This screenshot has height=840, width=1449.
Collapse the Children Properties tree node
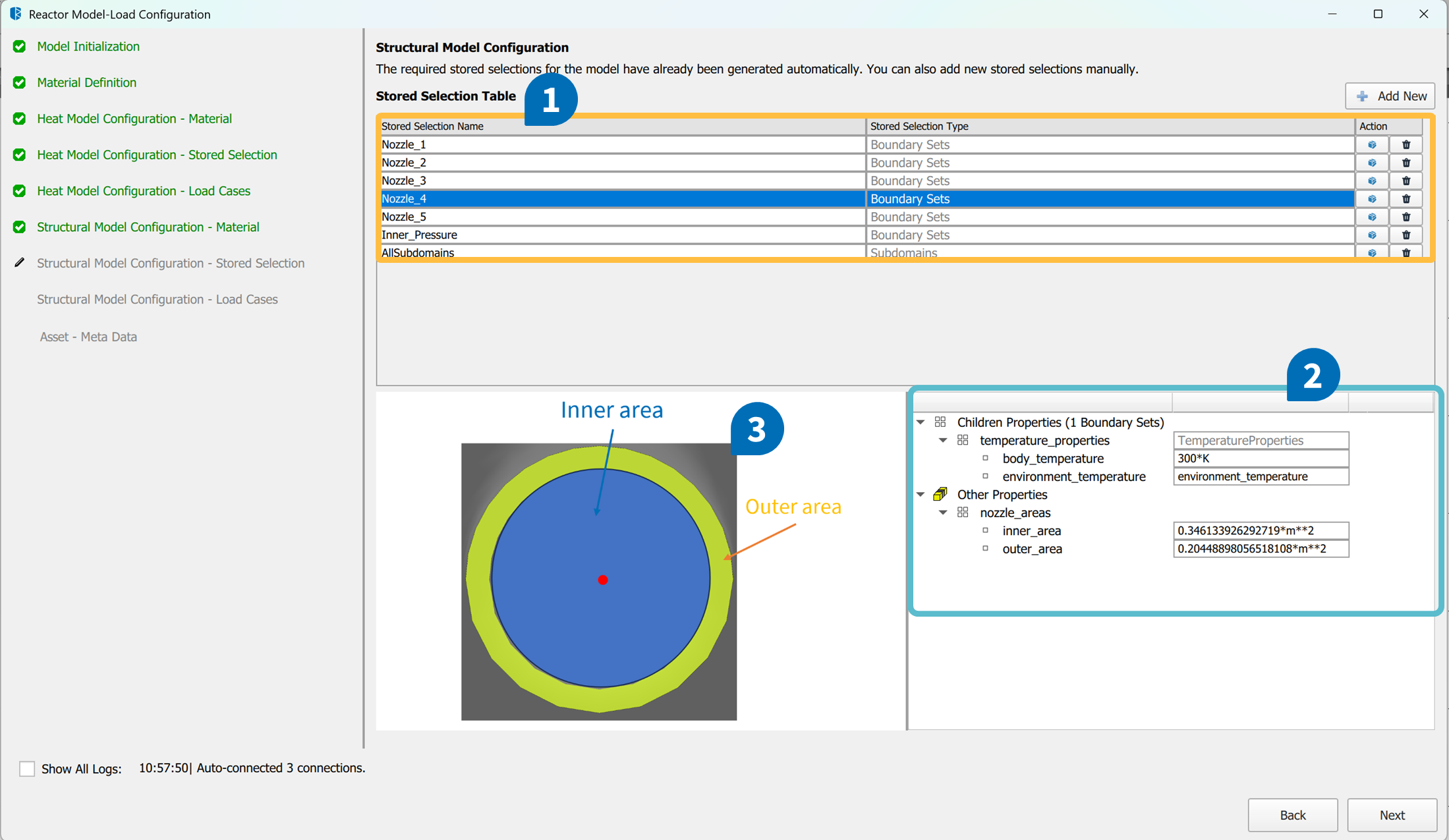click(921, 422)
